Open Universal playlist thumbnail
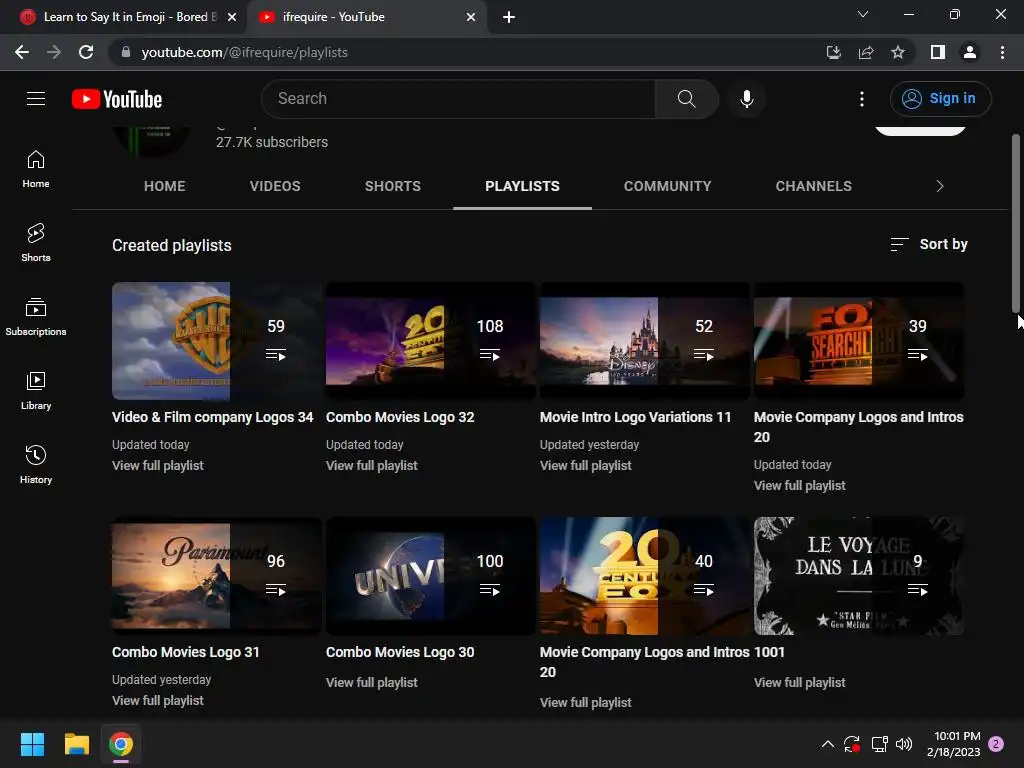1024x768 pixels. tap(430, 576)
